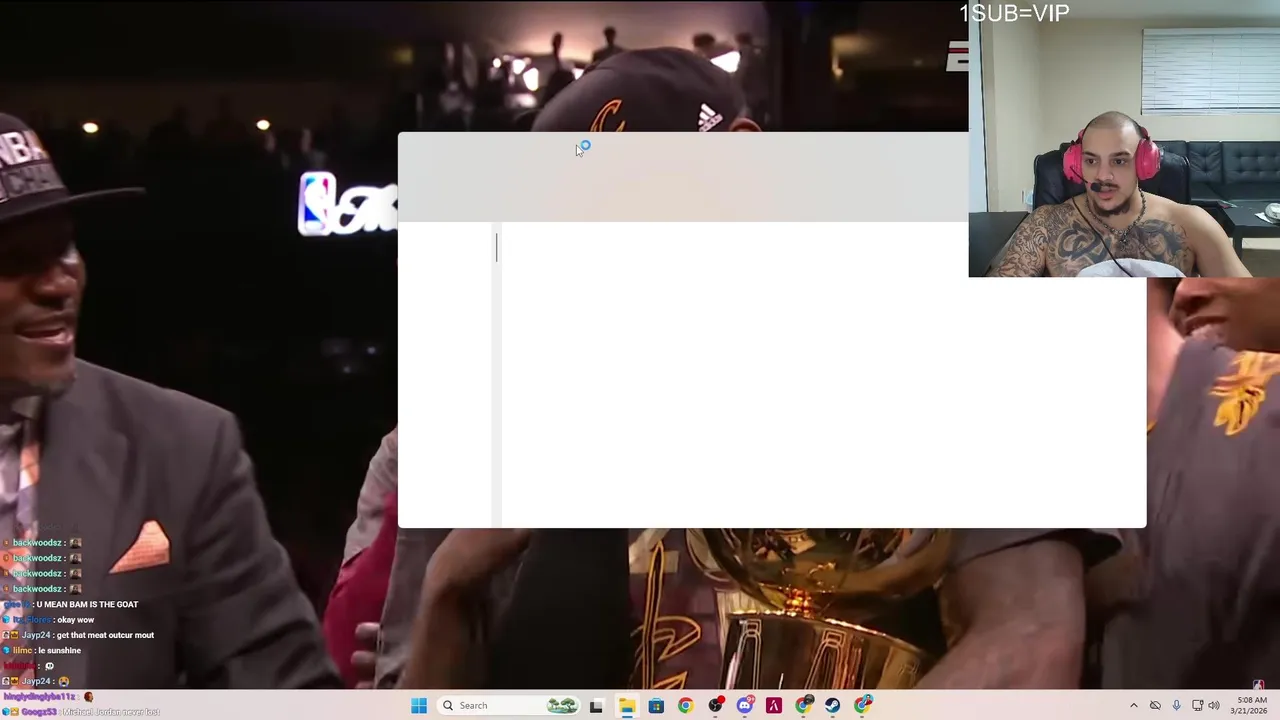This screenshot has width=1280, height=720.
Task: Click chat message 'get that meat outcur mout'
Action: click(105, 635)
